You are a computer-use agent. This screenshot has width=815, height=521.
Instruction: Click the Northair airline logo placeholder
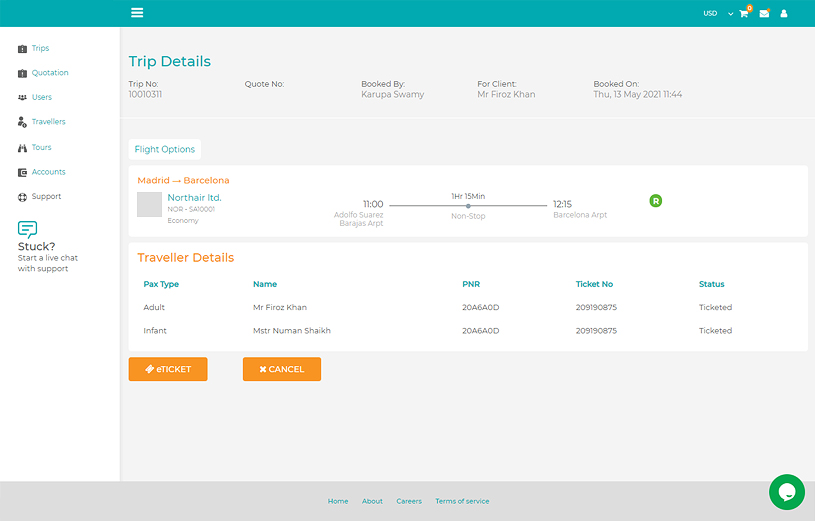coord(149,204)
